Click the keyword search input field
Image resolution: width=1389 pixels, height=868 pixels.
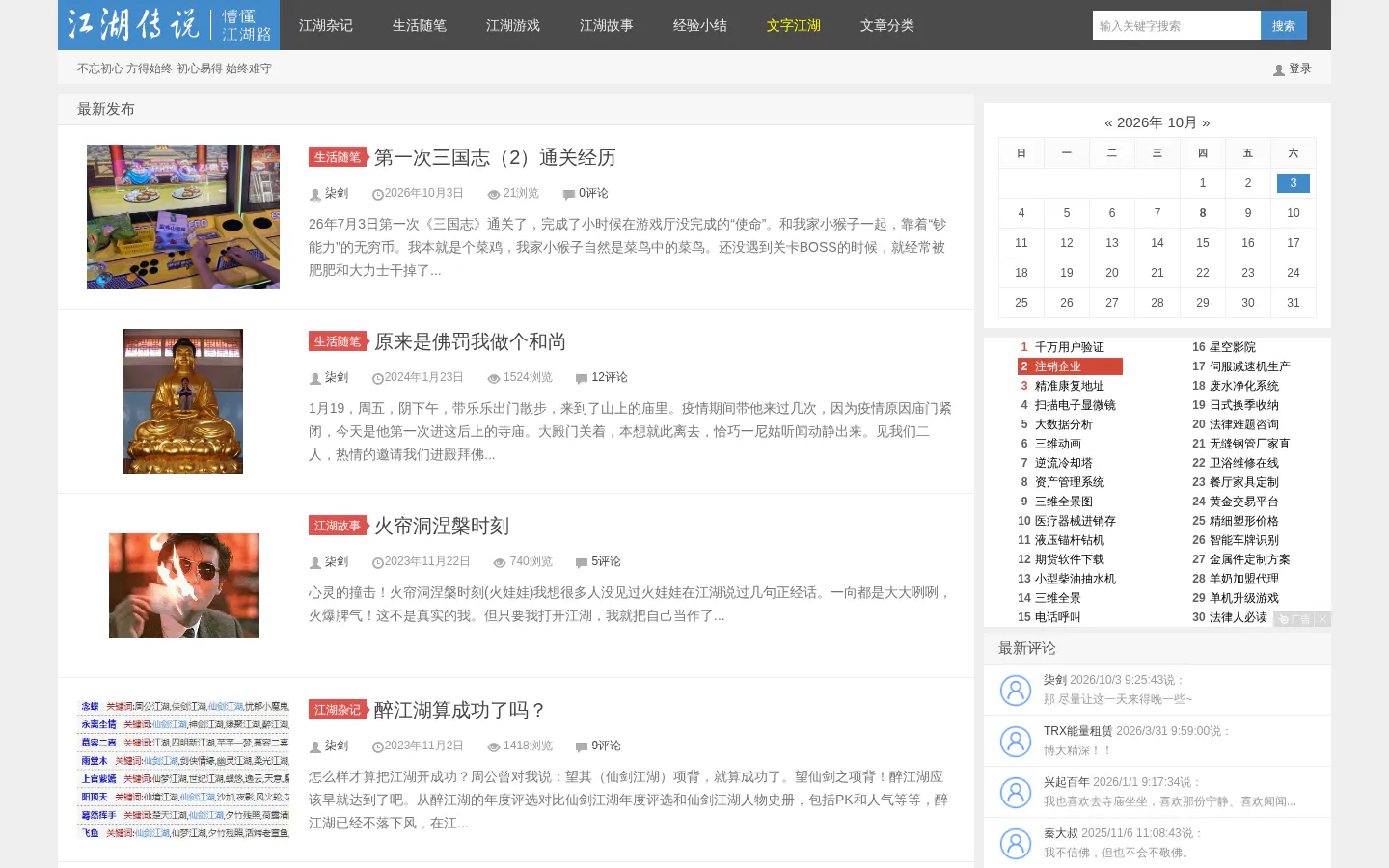[1177, 25]
